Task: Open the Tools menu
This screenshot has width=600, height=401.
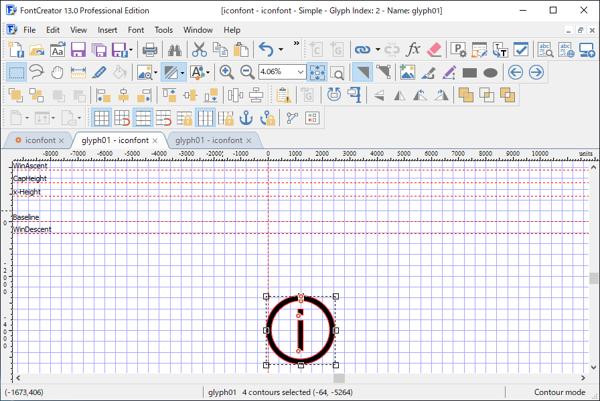Action: (164, 30)
